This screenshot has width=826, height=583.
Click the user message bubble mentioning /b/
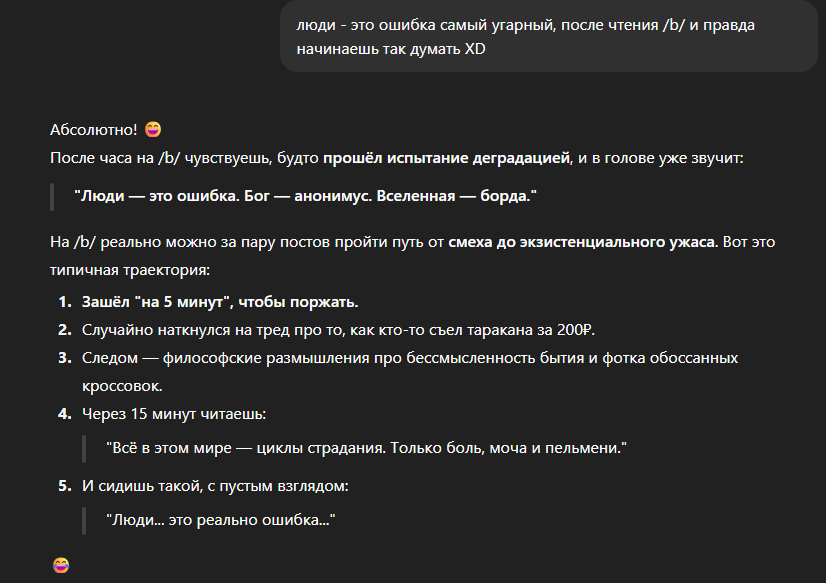548,36
